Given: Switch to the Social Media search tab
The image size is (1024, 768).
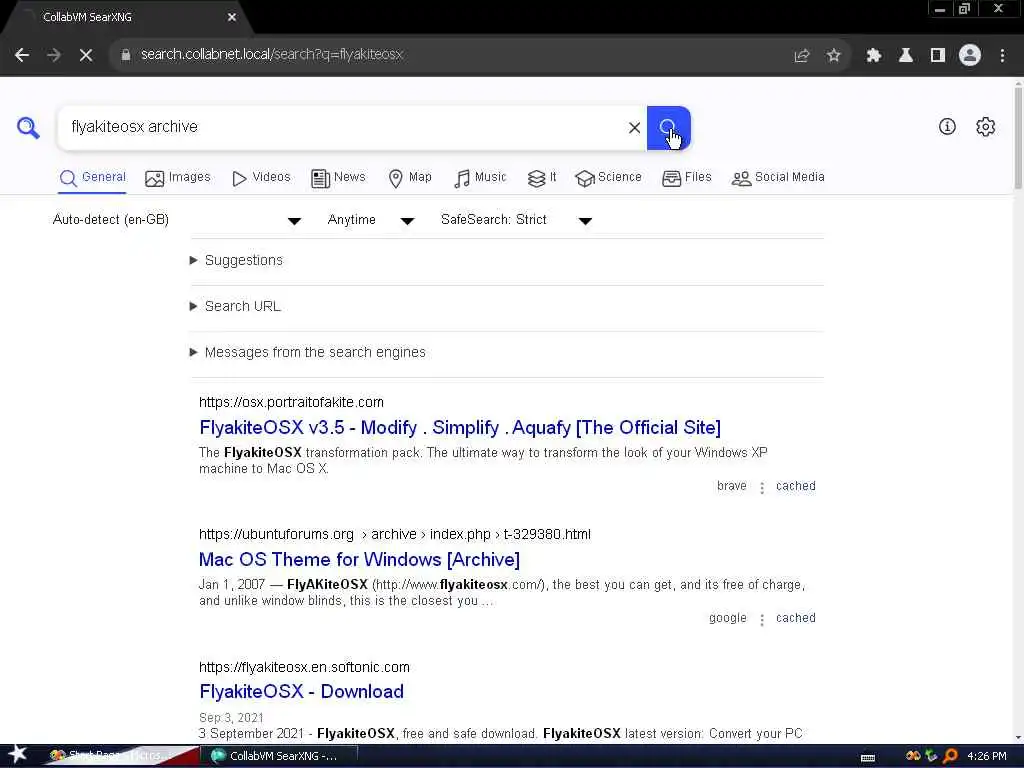Looking at the screenshot, I should point(778,178).
